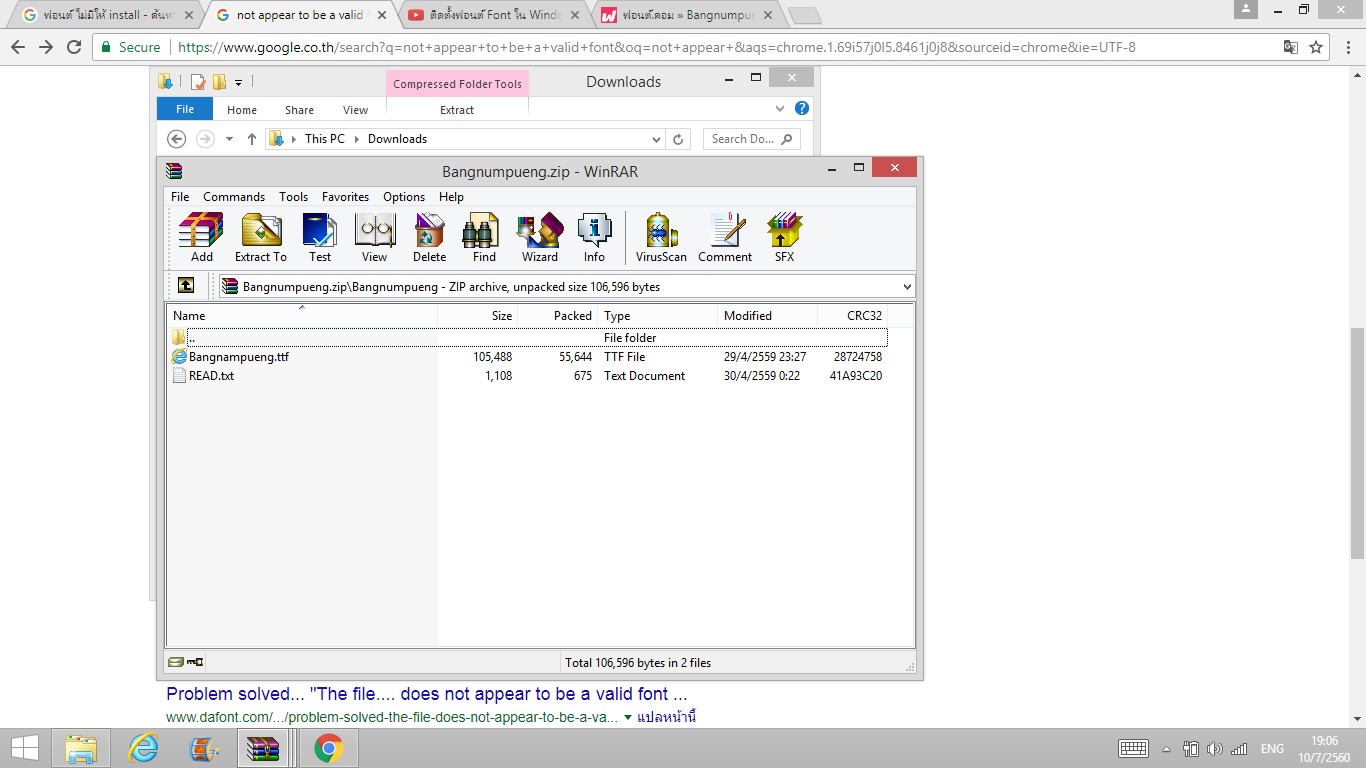Show hidden tray icons
The image size is (1366, 768).
point(1166,749)
